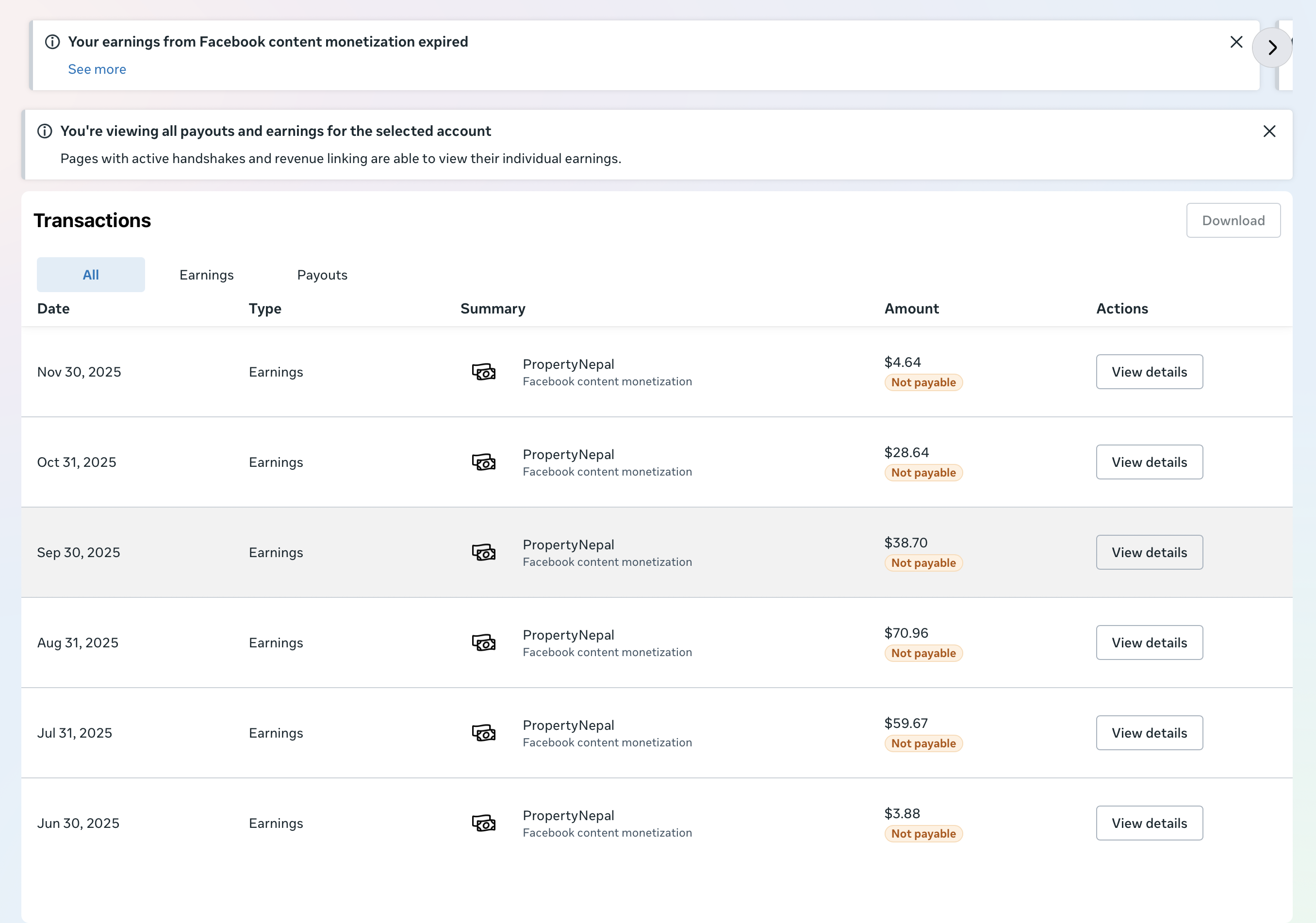Open details of Sep 30, 2025 transaction
1316x923 pixels.
click(x=1149, y=552)
